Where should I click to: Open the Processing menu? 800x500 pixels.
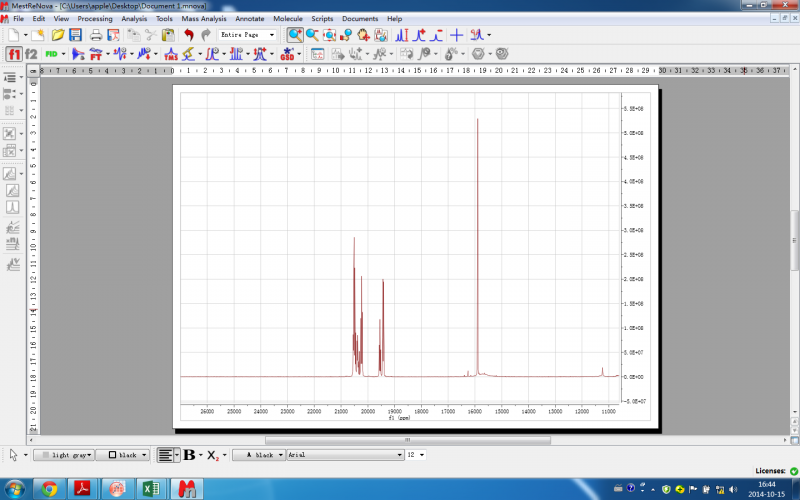[95, 18]
